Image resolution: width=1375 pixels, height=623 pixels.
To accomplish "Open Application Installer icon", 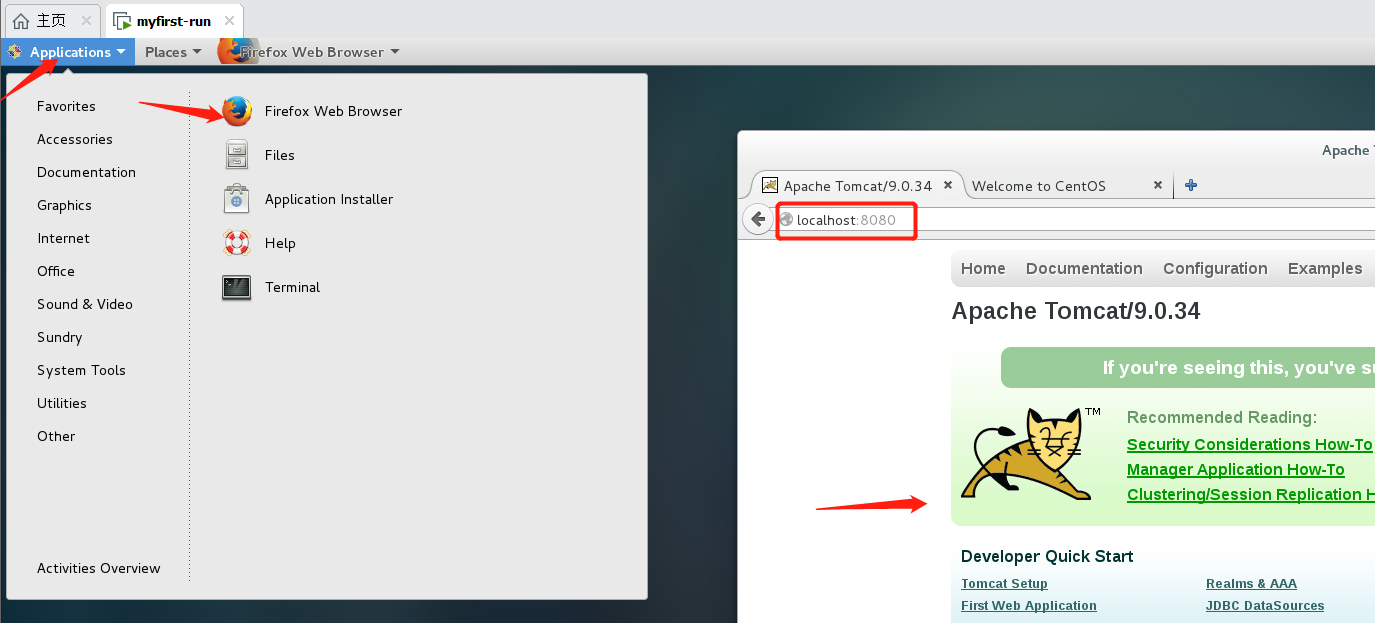I will [x=236, y=199].
